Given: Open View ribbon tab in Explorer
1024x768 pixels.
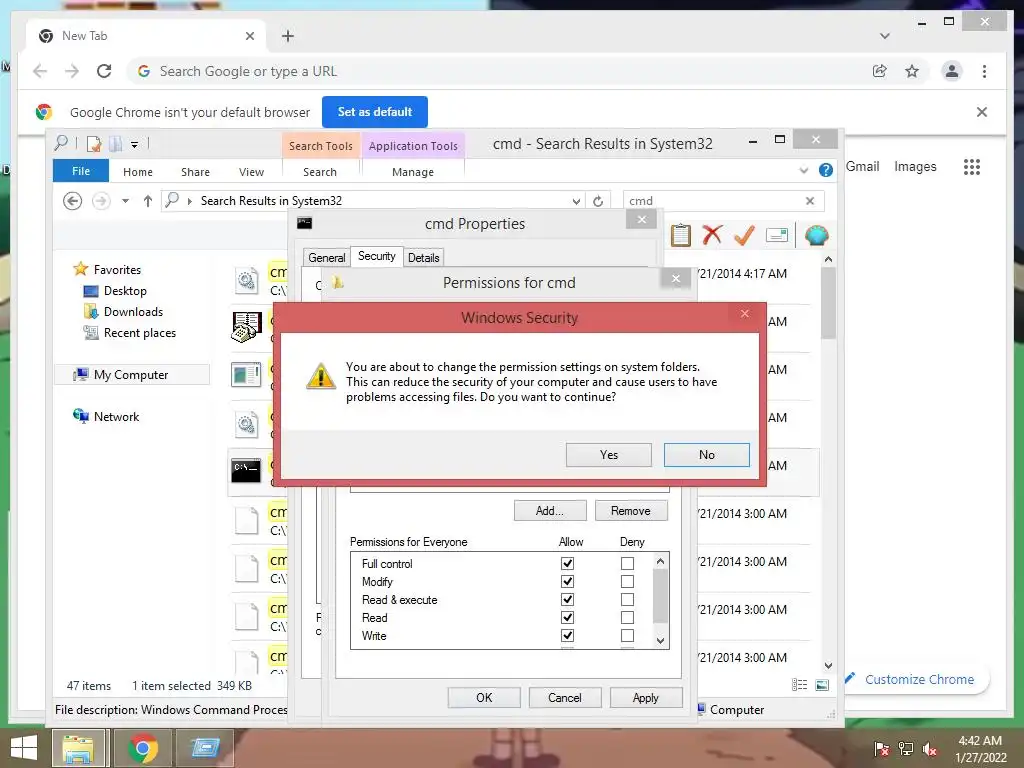Looking at the screenshot, I should (251, 172).
